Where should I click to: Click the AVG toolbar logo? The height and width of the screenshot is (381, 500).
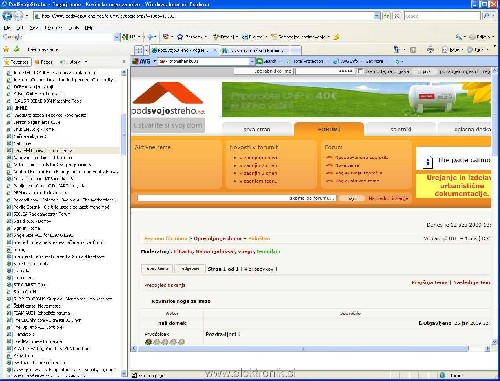tap(141, 61)
